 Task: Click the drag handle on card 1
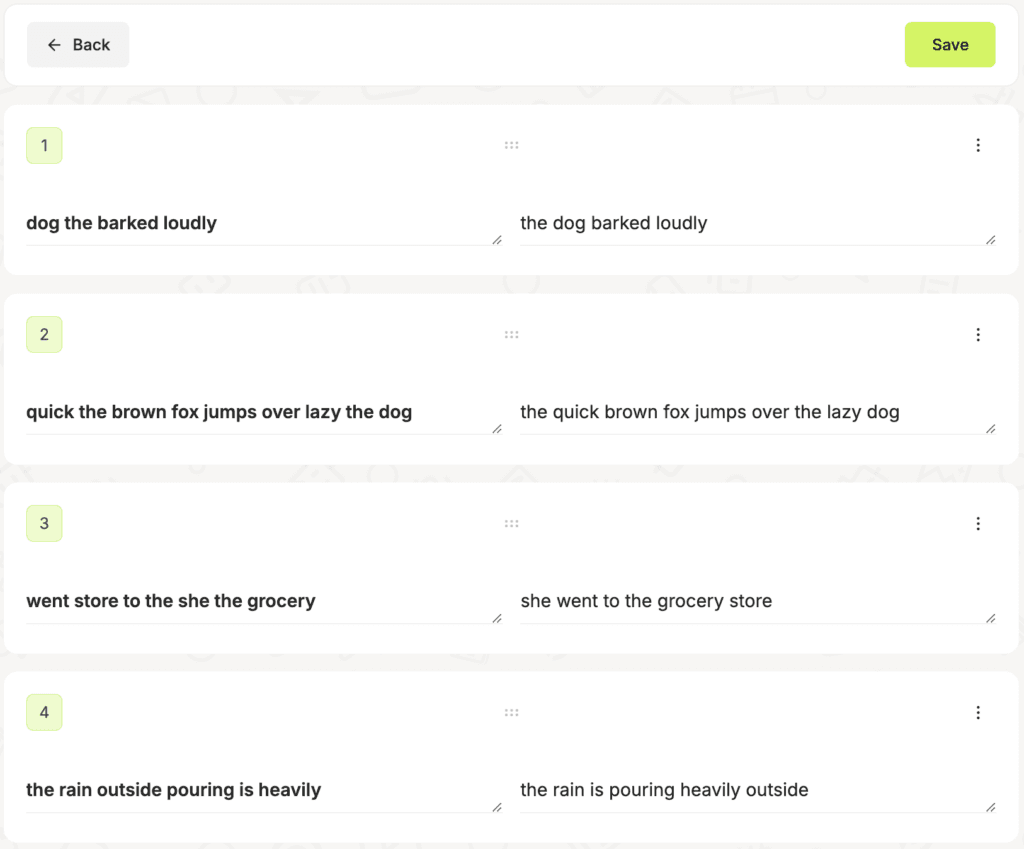511,145
